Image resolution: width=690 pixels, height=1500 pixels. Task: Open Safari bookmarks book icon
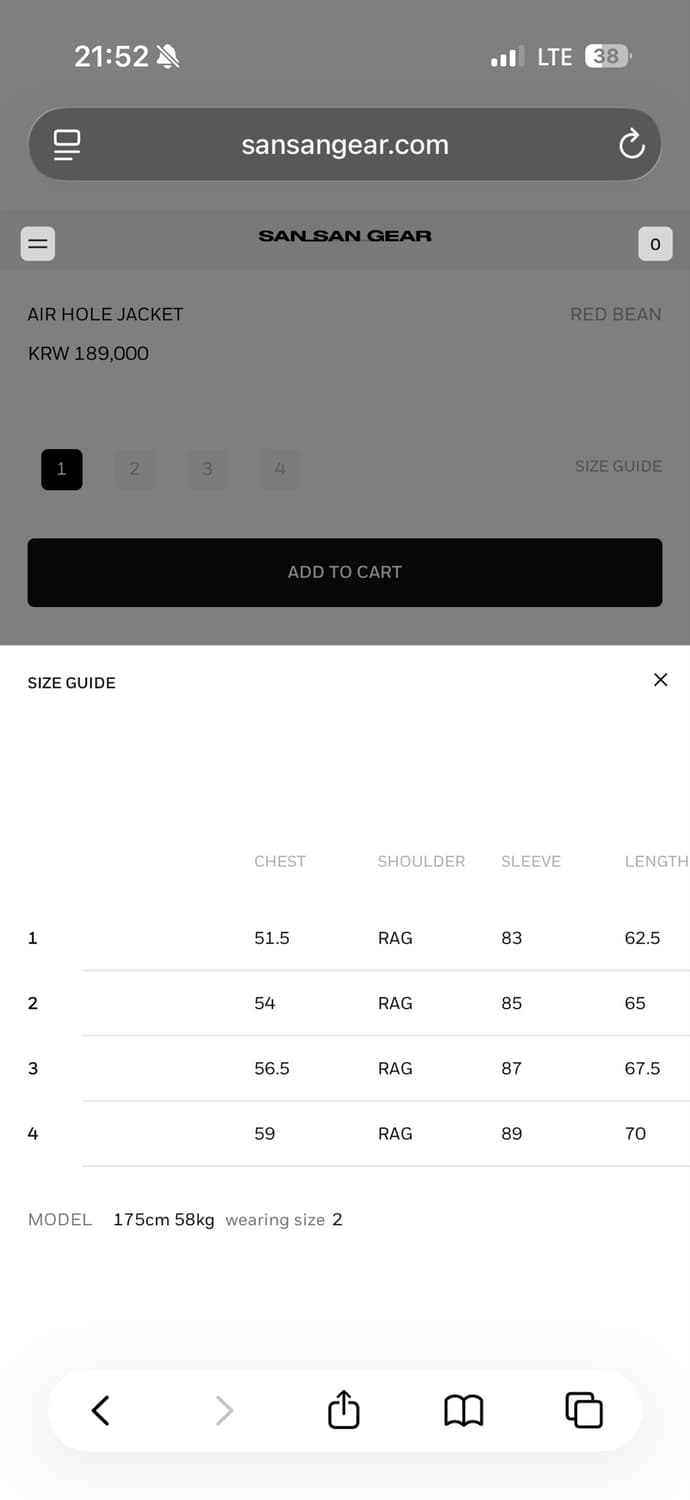click(463, 1410)
